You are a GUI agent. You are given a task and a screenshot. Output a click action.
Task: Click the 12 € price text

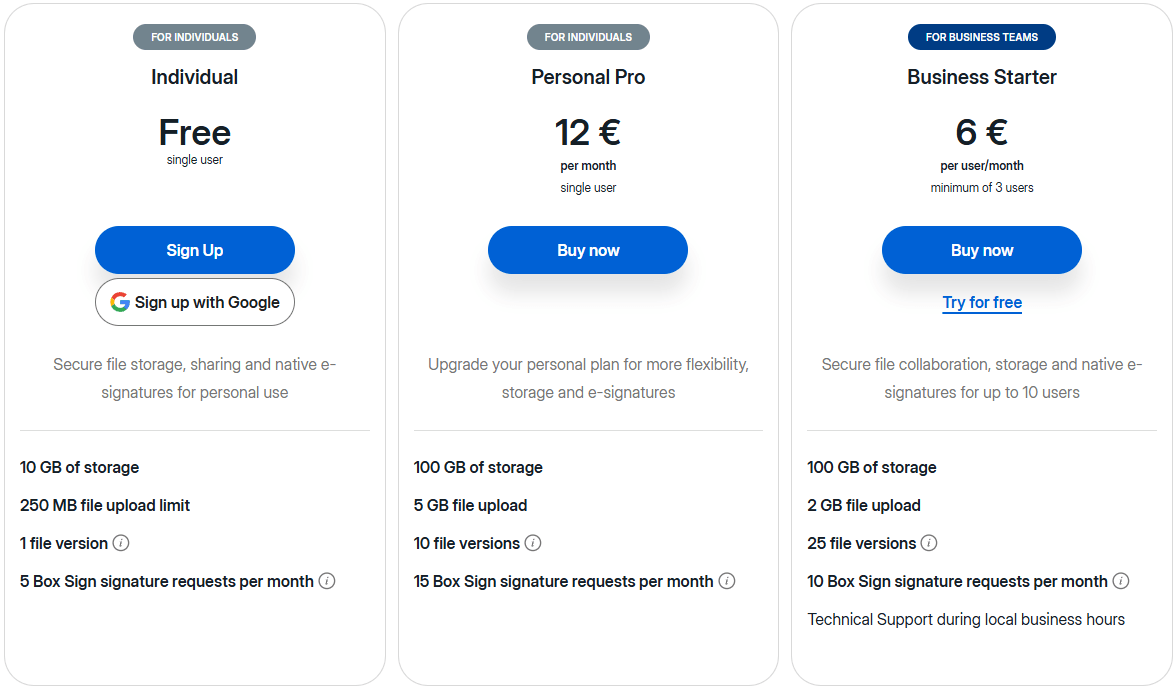588,132
